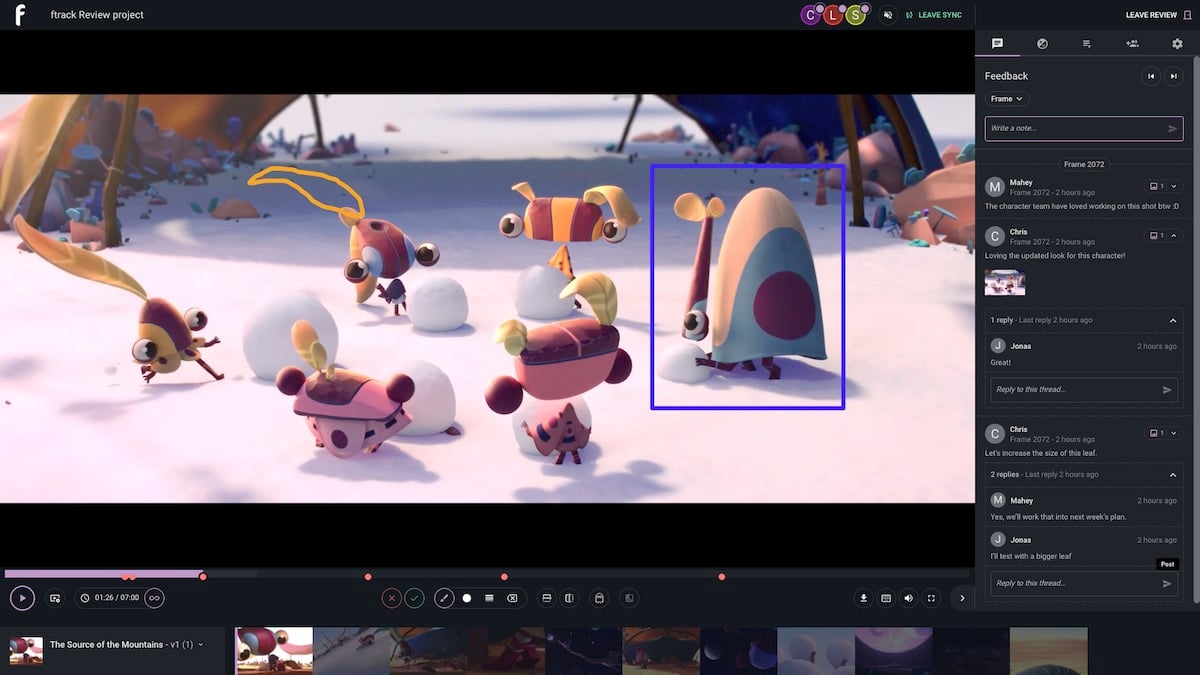1200x675 pixels.
Task: Seek on the purple playback progress bar
Action: 103,574
